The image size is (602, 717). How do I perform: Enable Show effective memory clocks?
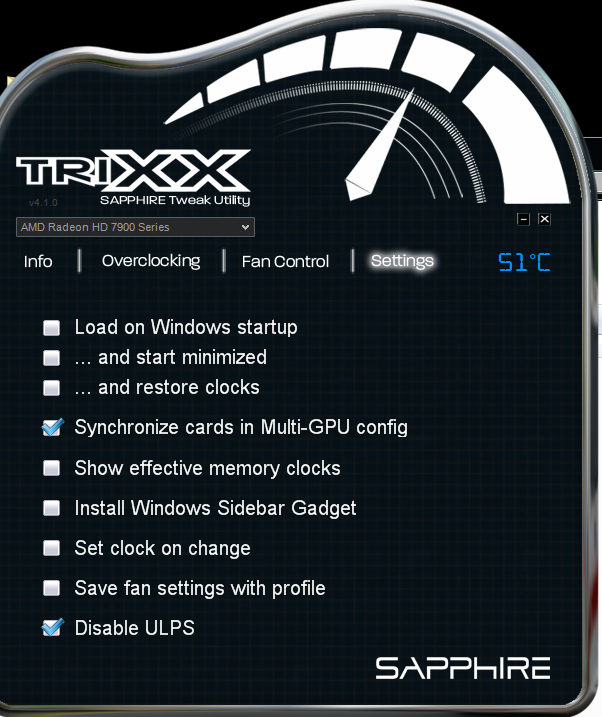tap(51, 468)
